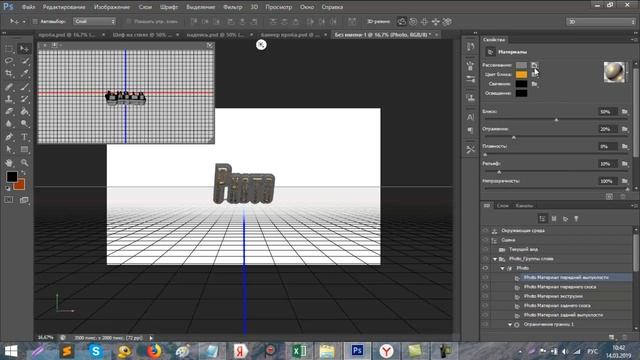Select the Crop tool
Screen dimensions: 640x360
pos(9,74)
